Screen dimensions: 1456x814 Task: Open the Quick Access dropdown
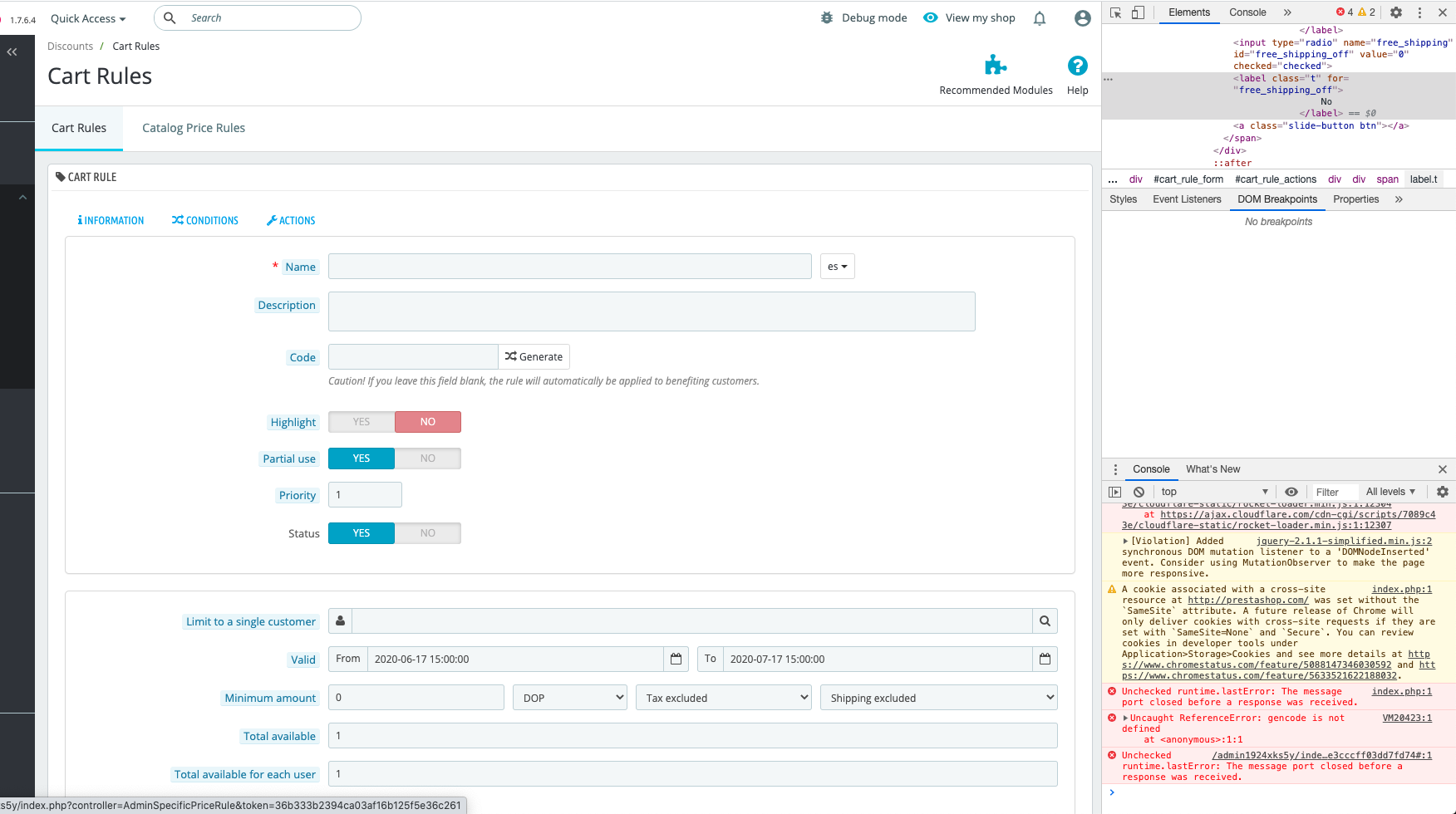[x=88, y=18]
